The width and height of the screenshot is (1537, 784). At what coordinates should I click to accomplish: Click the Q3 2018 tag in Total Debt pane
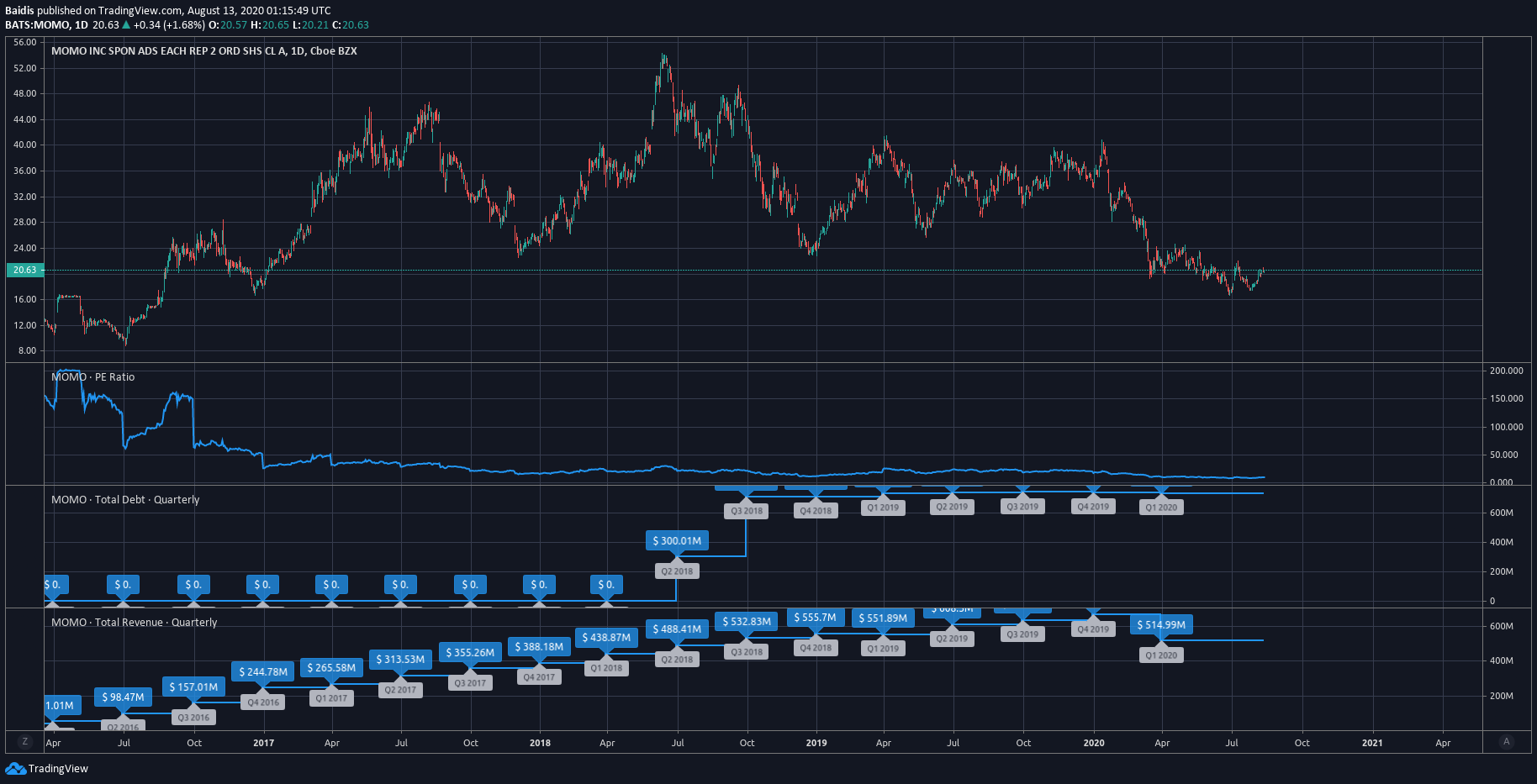[x=747, y=511]
